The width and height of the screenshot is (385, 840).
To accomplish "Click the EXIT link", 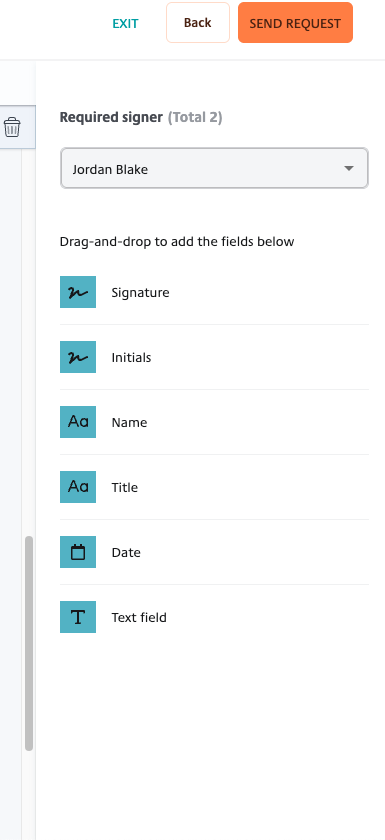I will point(125,24).
